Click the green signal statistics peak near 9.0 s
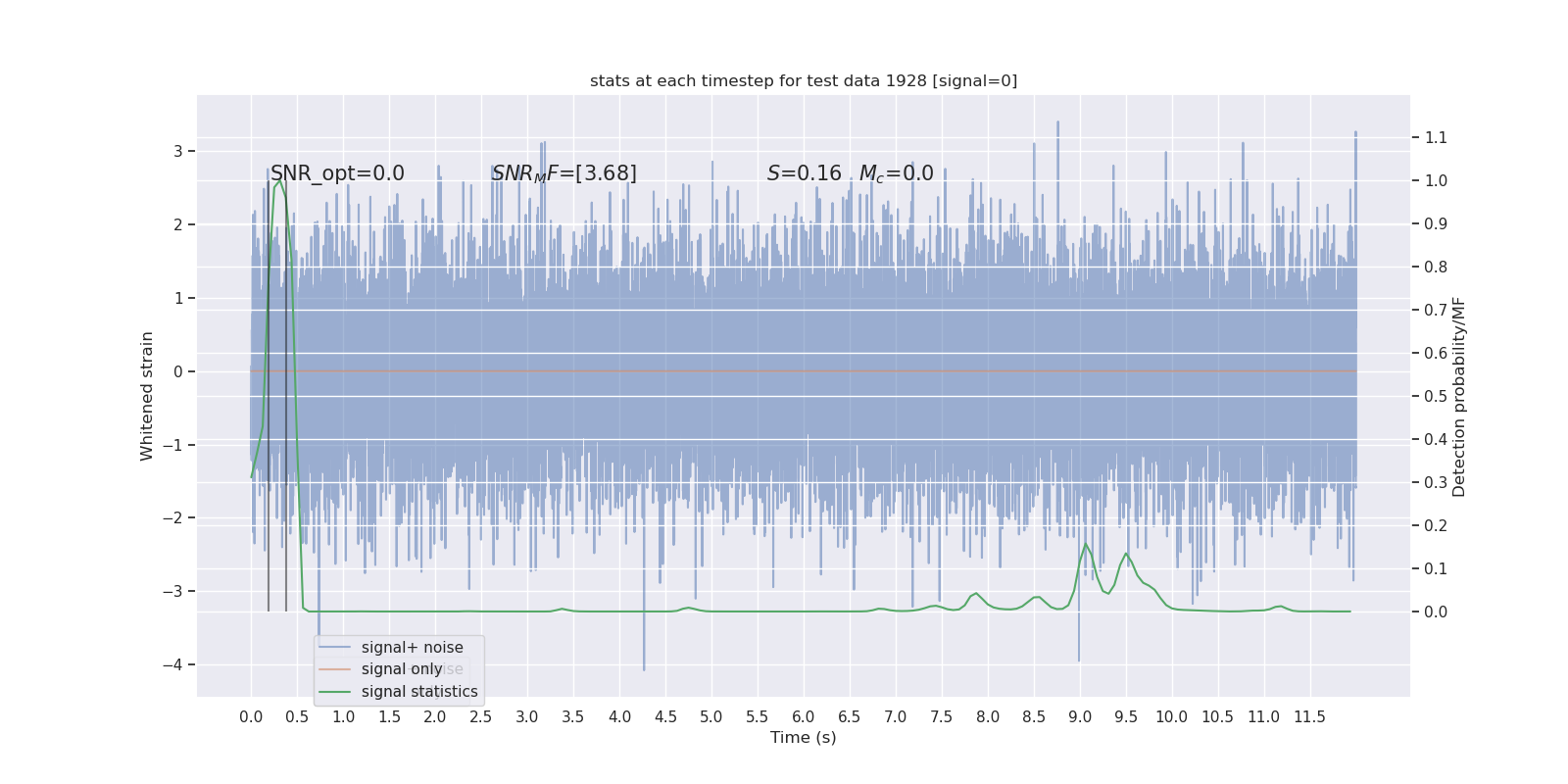 point(1085,545)
